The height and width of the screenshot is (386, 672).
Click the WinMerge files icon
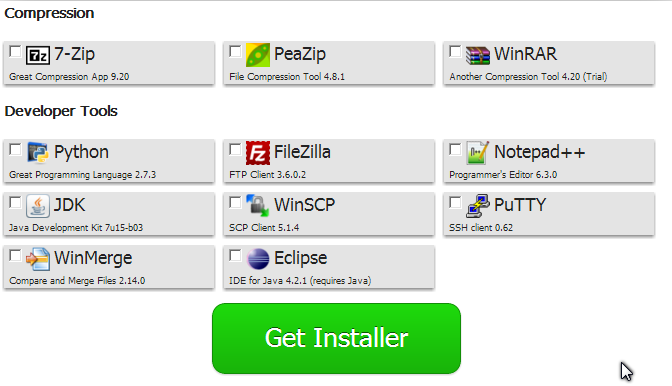pos(38,259)
